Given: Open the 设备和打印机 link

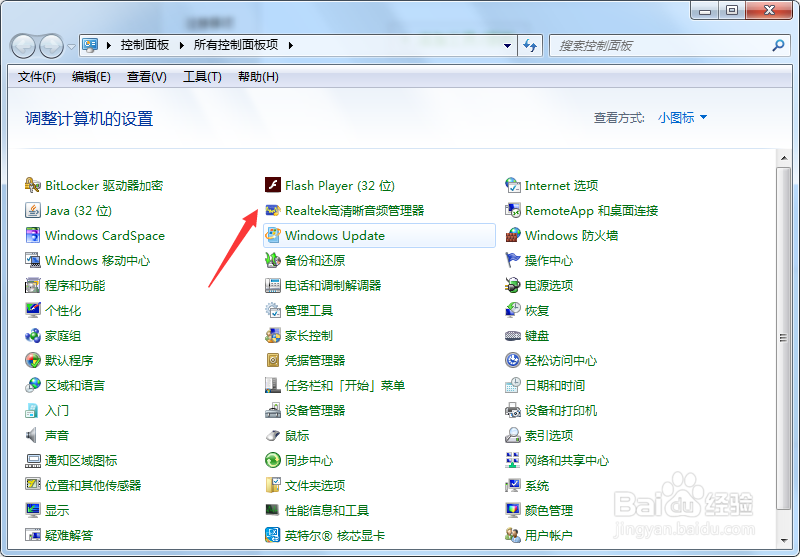Looking at the screenshot, I should click(x=561, y=411).
